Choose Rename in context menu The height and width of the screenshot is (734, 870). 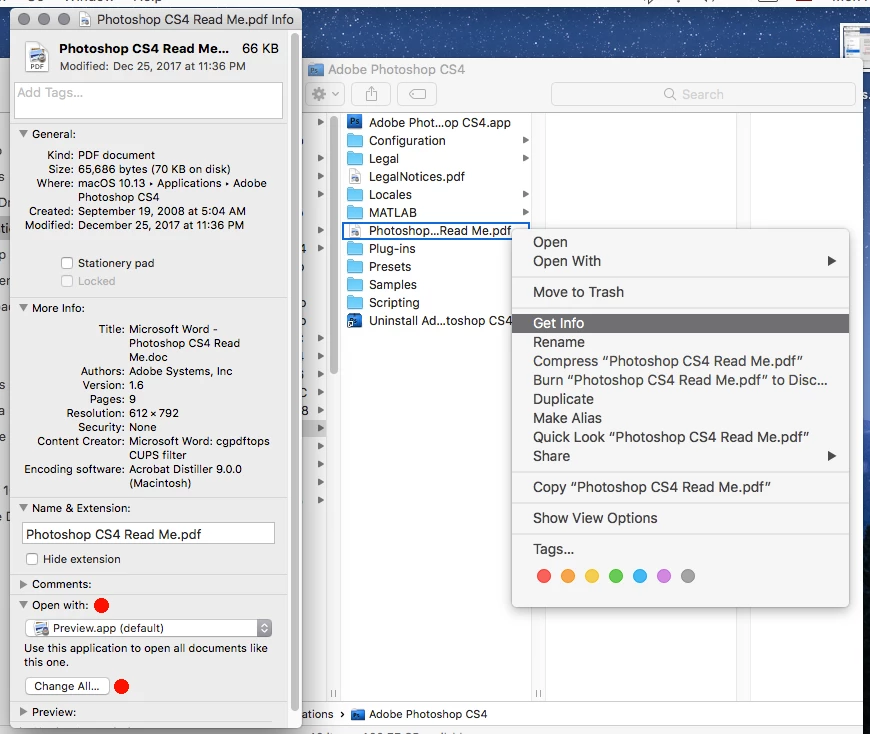pos(680,342)
